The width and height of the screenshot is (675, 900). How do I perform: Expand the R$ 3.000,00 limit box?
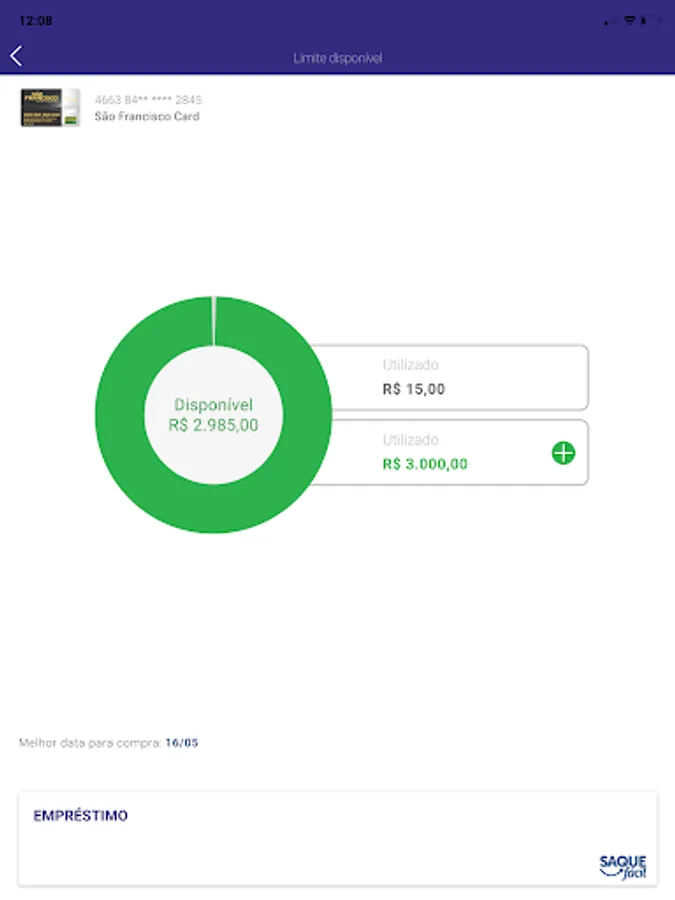pyautogui.click(x=564, y=453)
